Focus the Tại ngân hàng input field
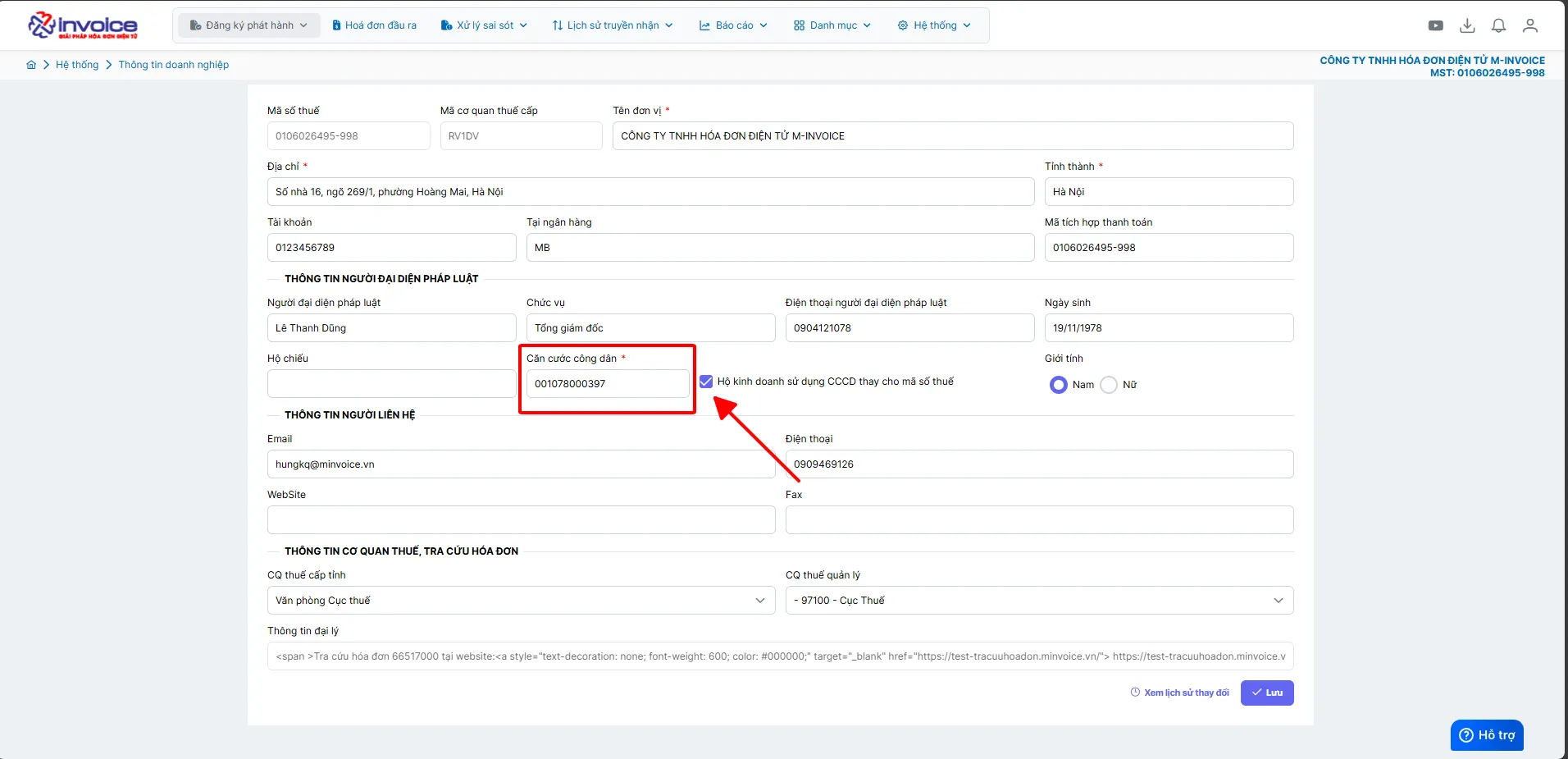 (780, 248)
